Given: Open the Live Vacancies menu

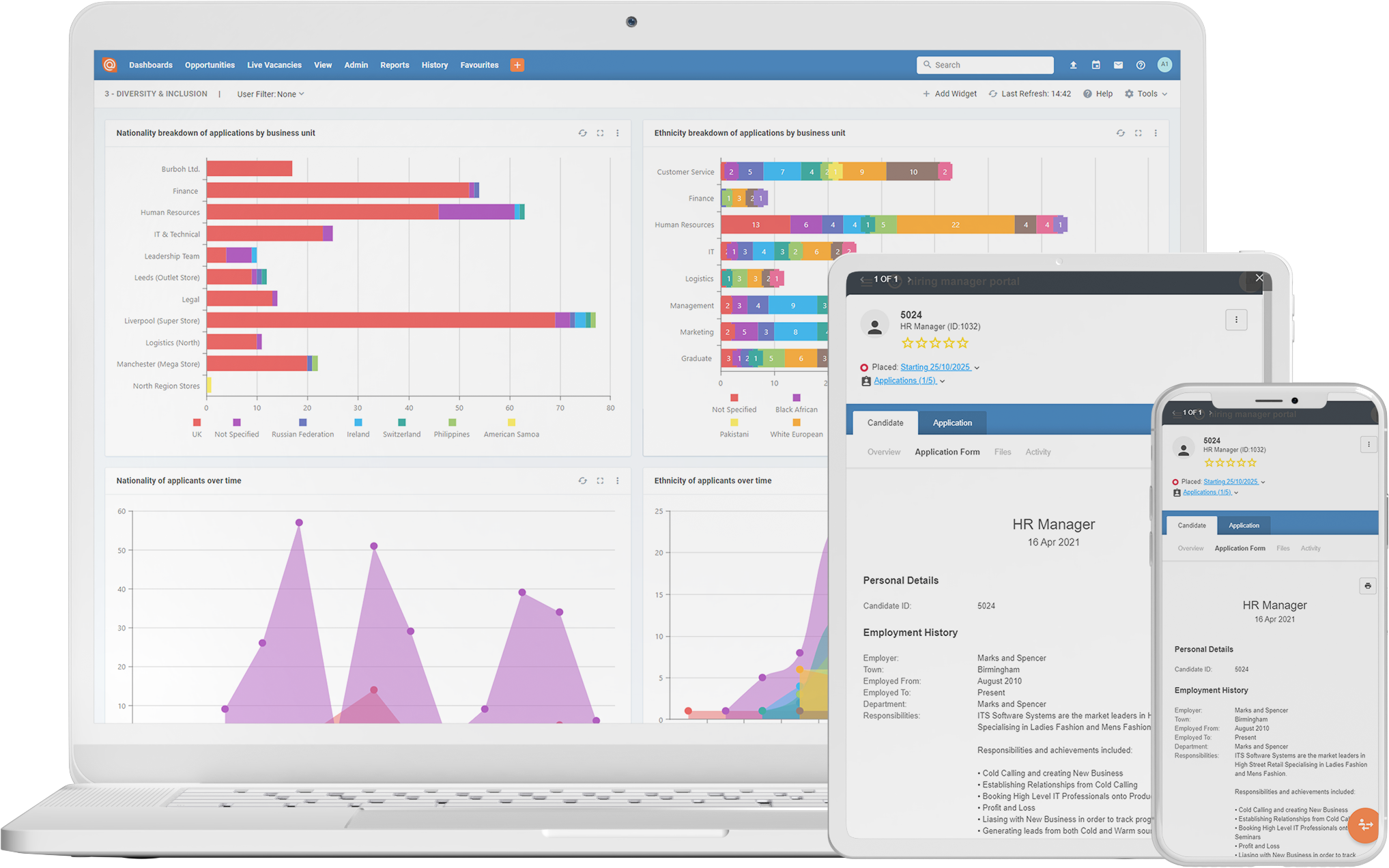Looking at the screenshot, I should point(274,65).
